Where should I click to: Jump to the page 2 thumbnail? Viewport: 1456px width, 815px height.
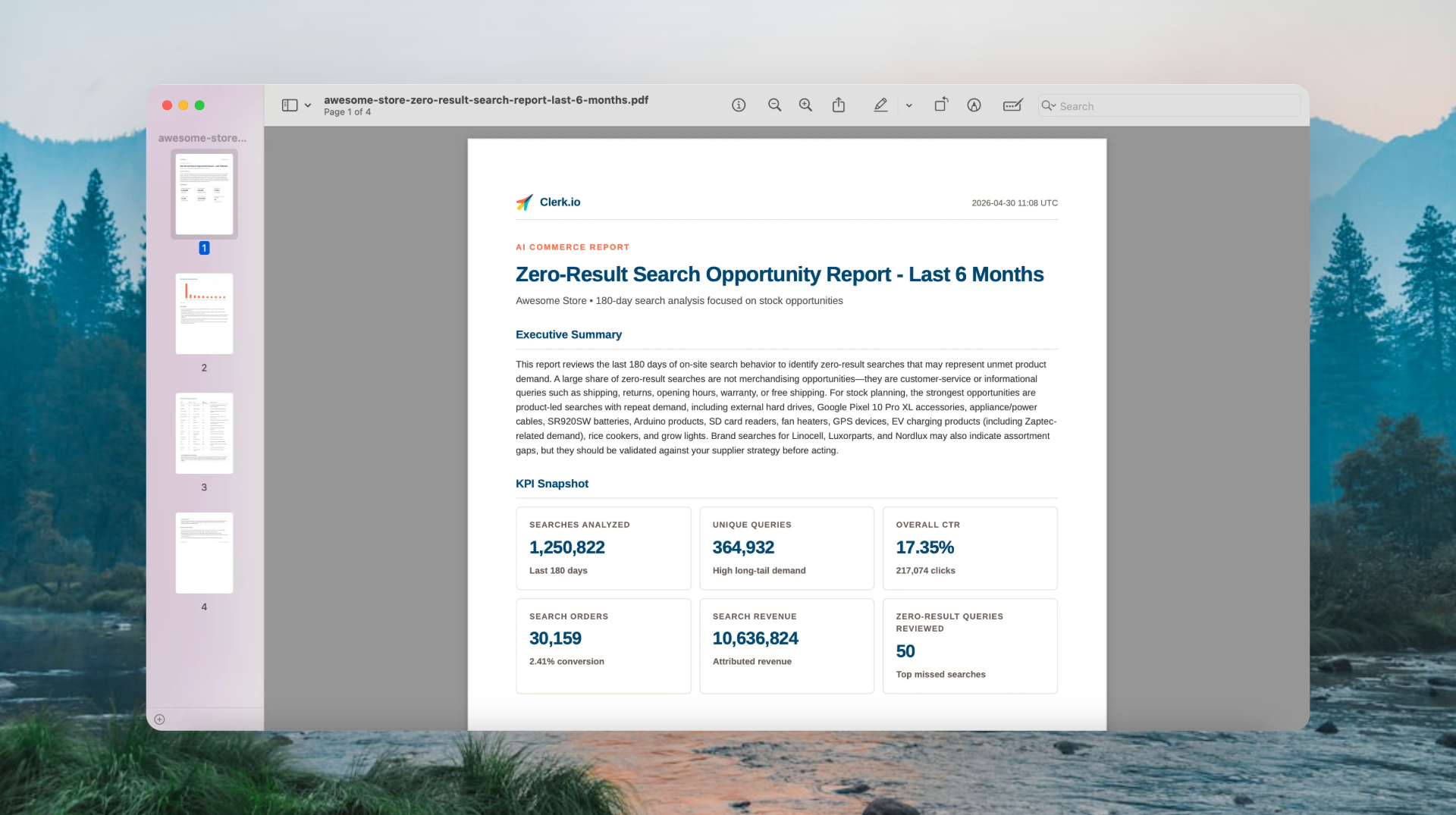pos(204,314)
